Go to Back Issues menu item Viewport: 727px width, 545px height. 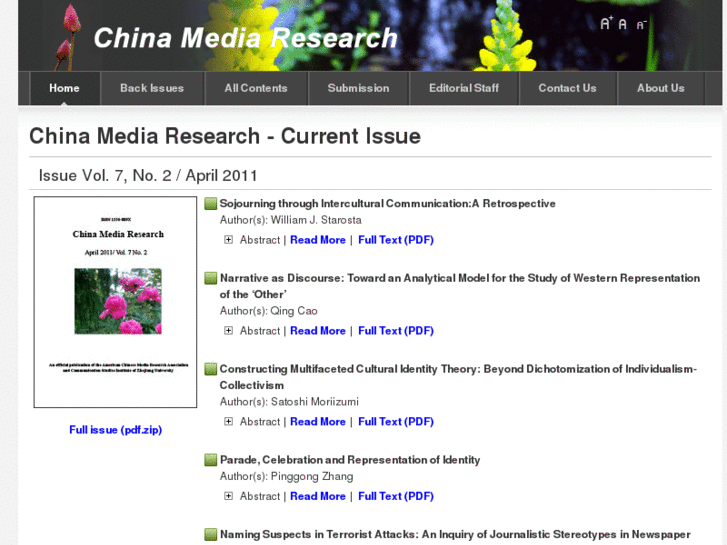click(152, 88)
